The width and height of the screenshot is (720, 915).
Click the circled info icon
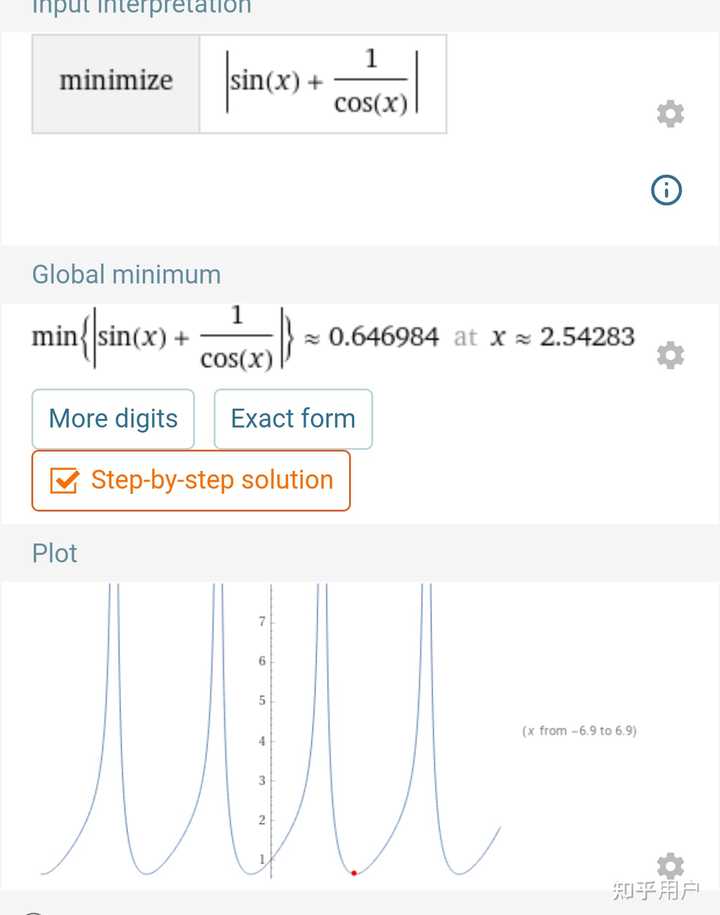click(x=666, y=190)
